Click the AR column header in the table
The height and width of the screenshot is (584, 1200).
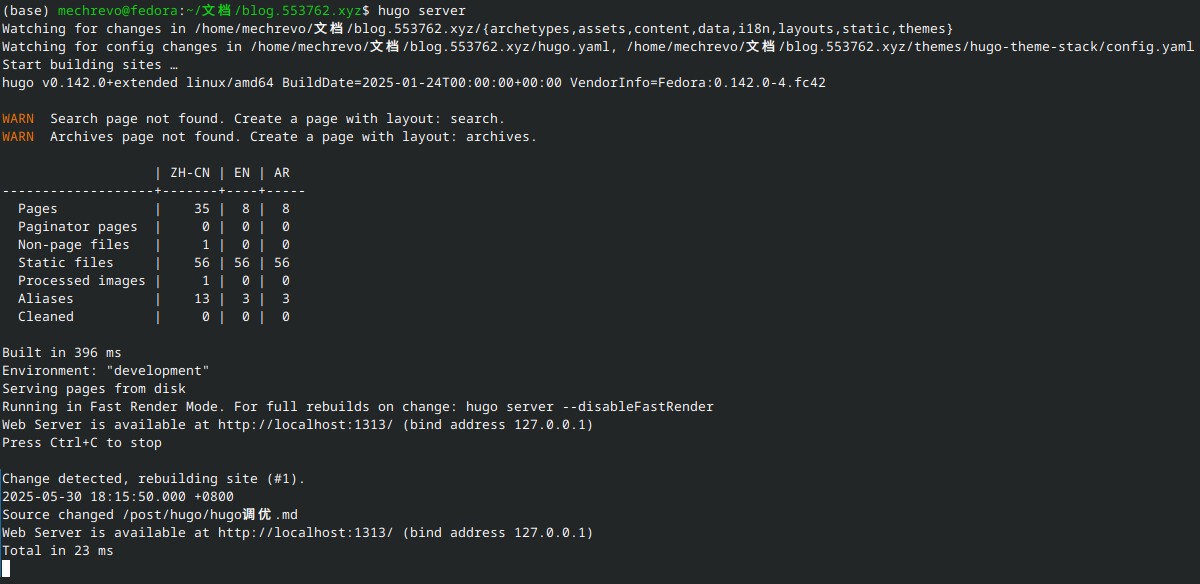click(x=282, y=173)
